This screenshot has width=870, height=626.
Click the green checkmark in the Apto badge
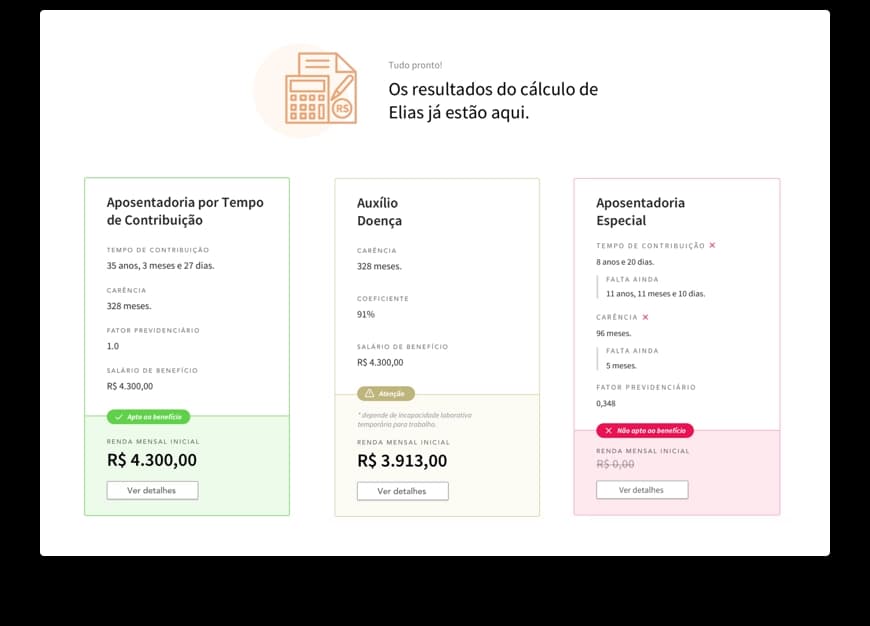click(x=119, y=417)
